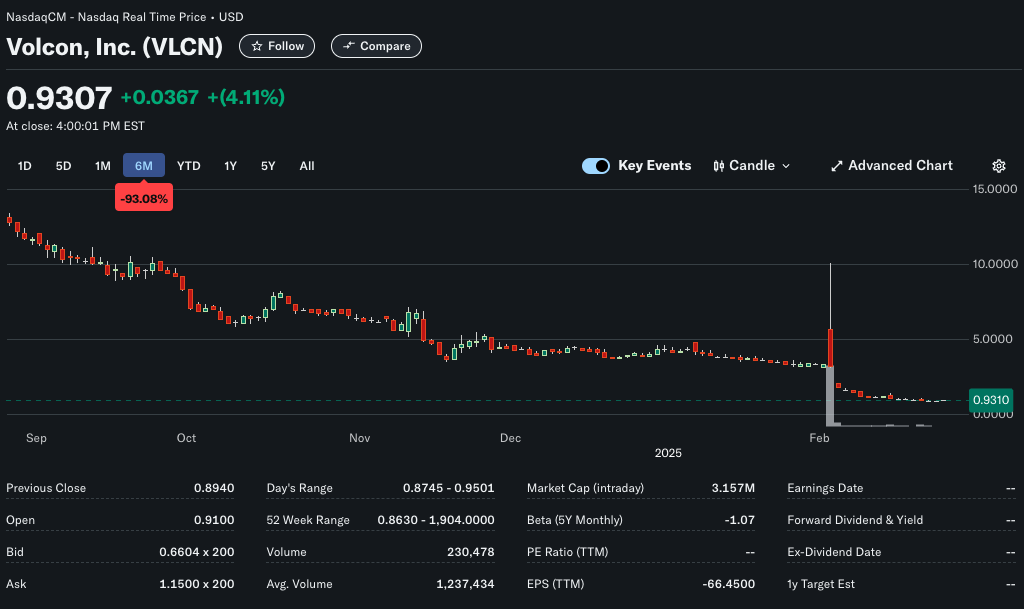Image resolution: width=1024 pixels, height=609 pixels.
Task: Click the 10.0000 price axis label
Action: 995,264
